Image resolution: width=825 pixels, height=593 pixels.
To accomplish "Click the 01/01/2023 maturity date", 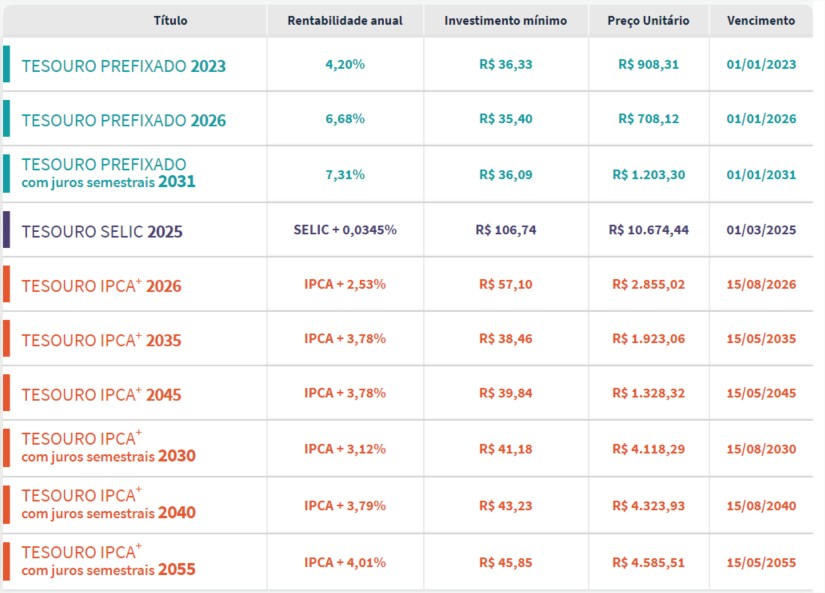I will (x=761, y=64).
